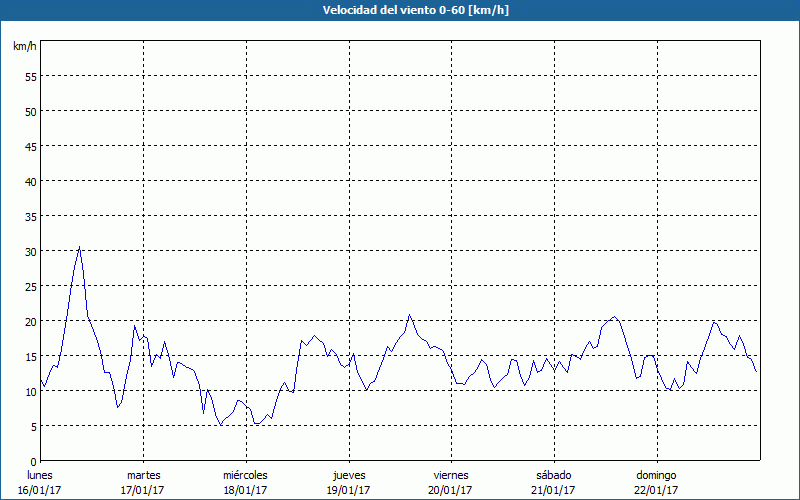This screenshot has width=800, height=500.
Task: Click the 50 tick label on the y-axis
Action: point(30,111)
